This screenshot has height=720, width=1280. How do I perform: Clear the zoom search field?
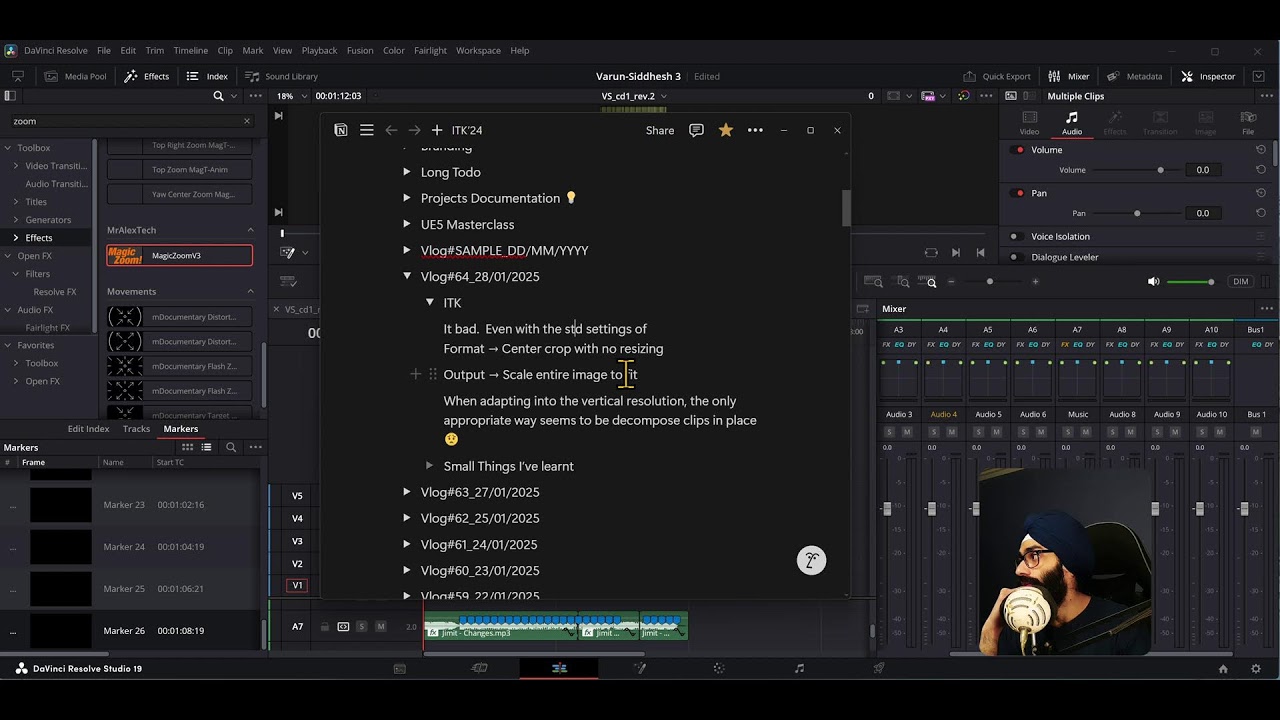247,121
